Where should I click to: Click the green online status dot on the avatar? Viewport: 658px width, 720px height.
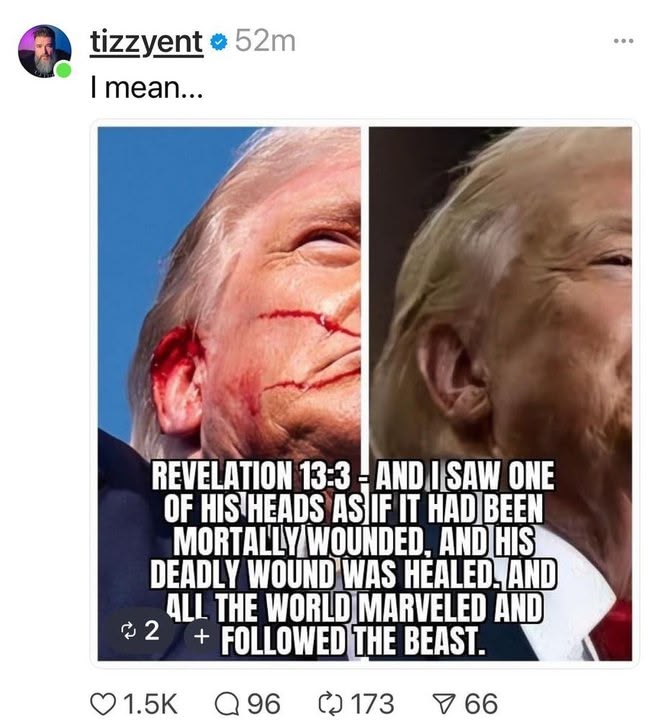tap(63, 70)
